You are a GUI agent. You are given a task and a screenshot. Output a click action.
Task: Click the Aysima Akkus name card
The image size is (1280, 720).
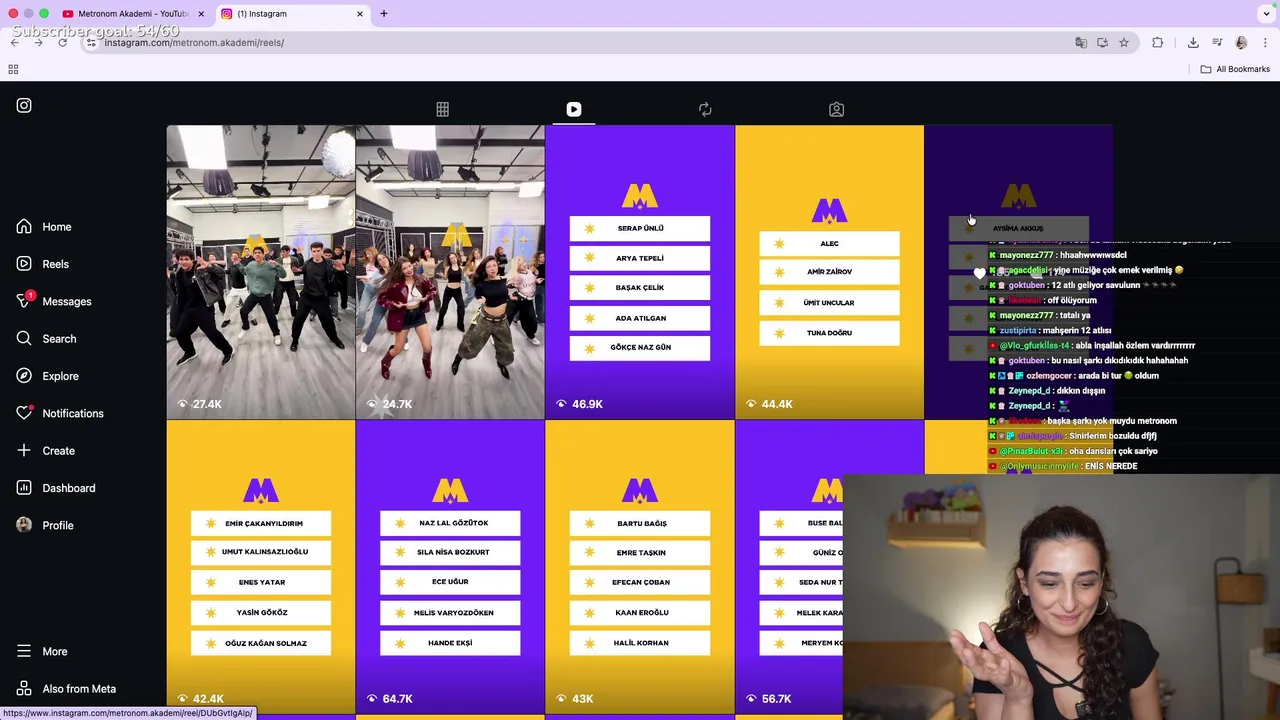pyautogui.click(x=1019, y=229)
